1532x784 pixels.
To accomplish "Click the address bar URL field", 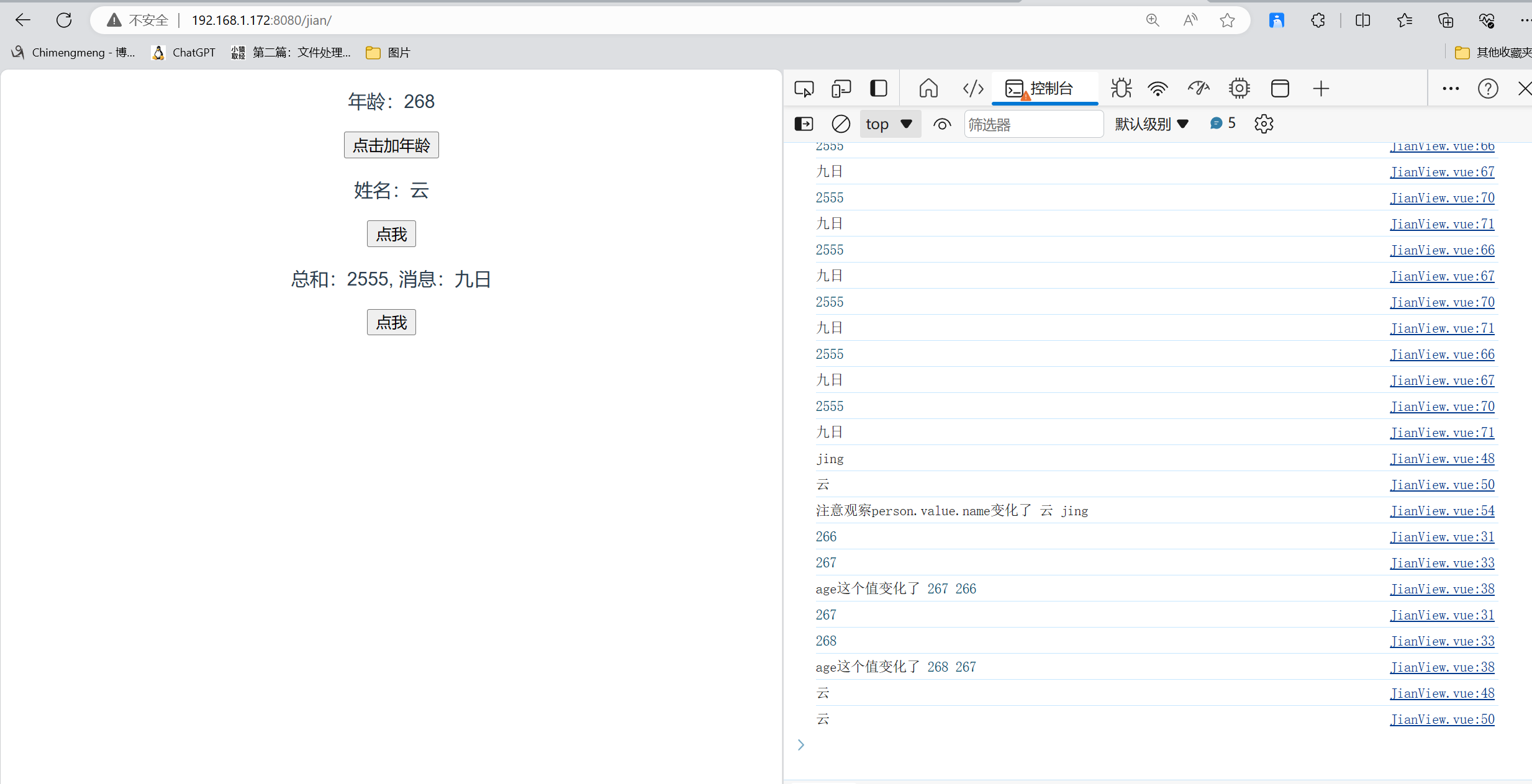I will click(658, 20).
